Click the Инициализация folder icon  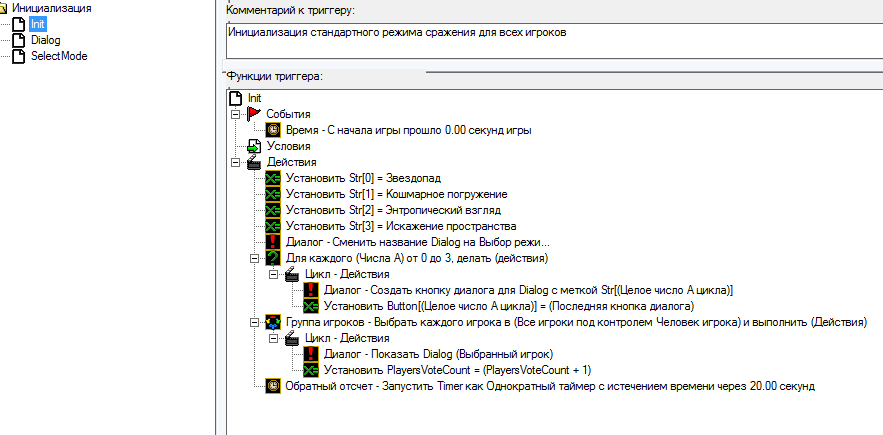pos(3,8)
